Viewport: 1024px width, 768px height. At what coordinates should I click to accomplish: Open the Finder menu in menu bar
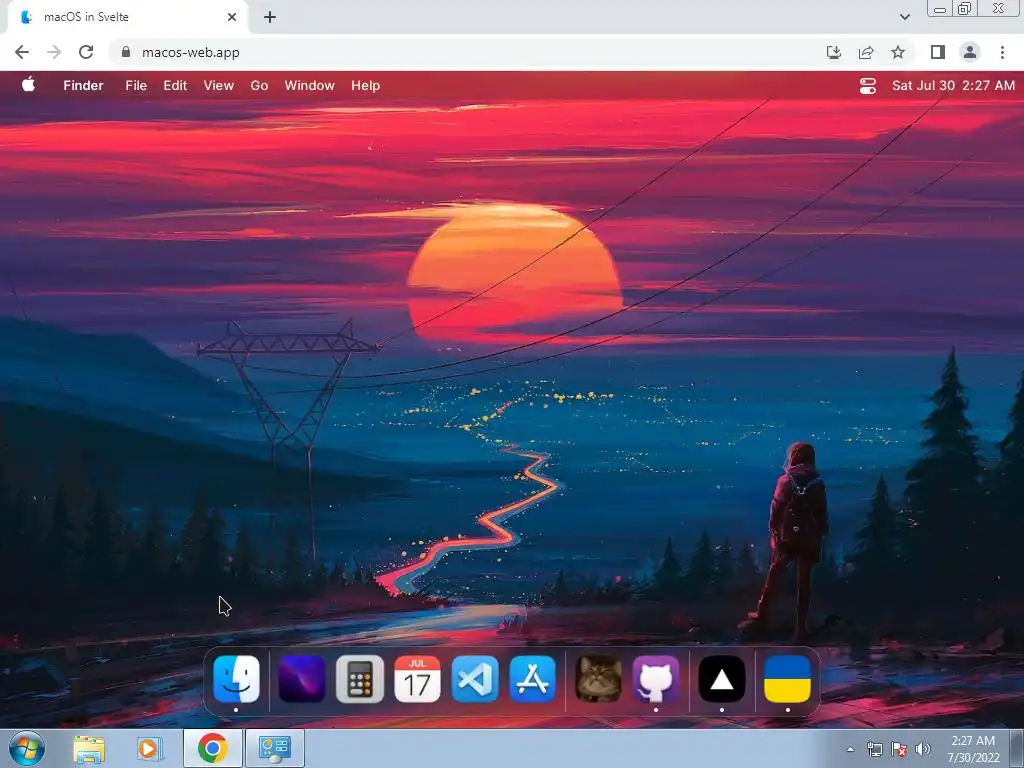[84, 86]
